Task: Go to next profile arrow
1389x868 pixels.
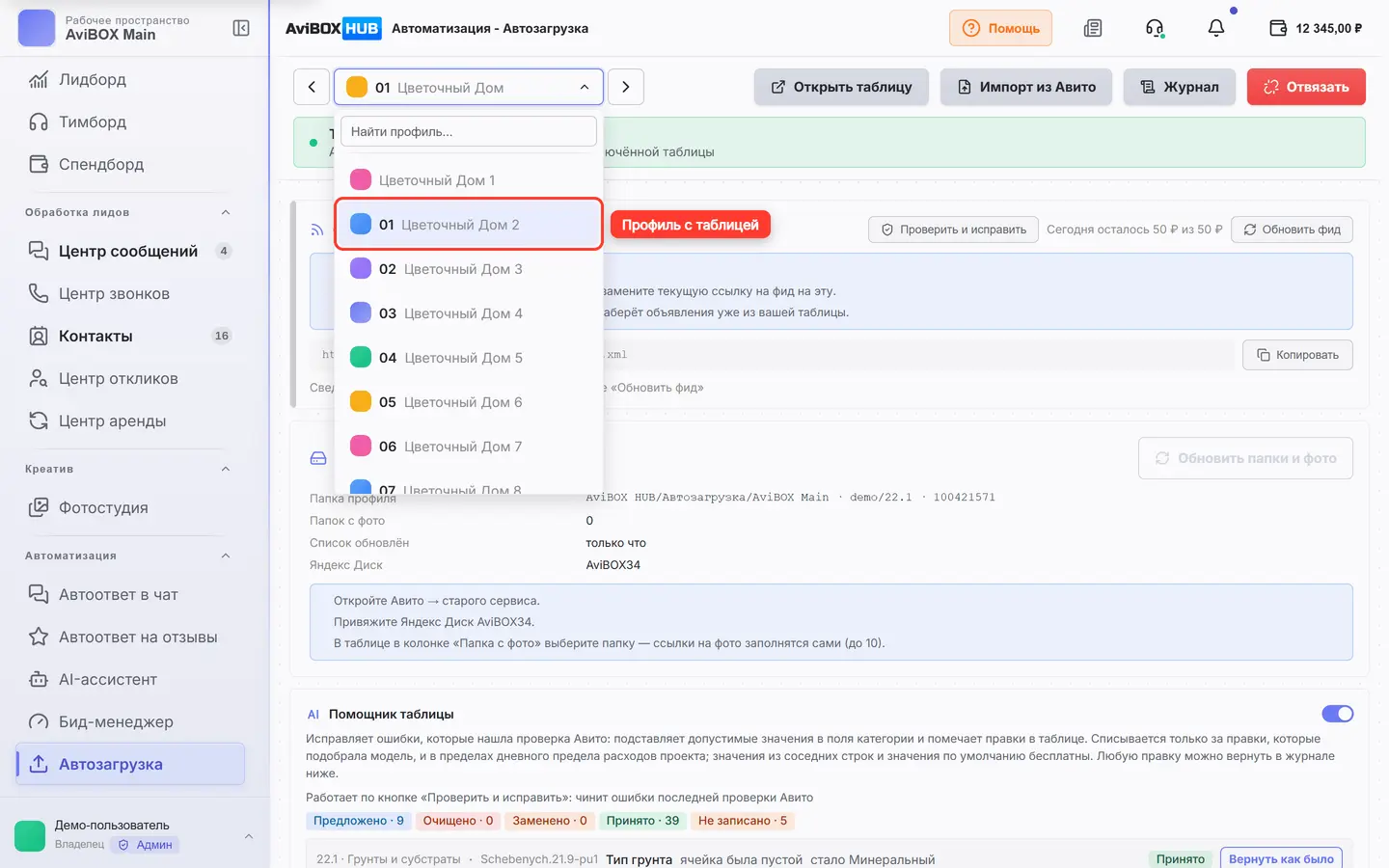Action: pos(626,87)
